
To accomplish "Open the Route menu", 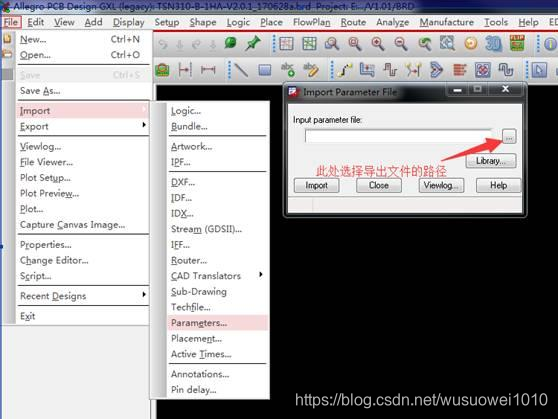I will (353, 22).
